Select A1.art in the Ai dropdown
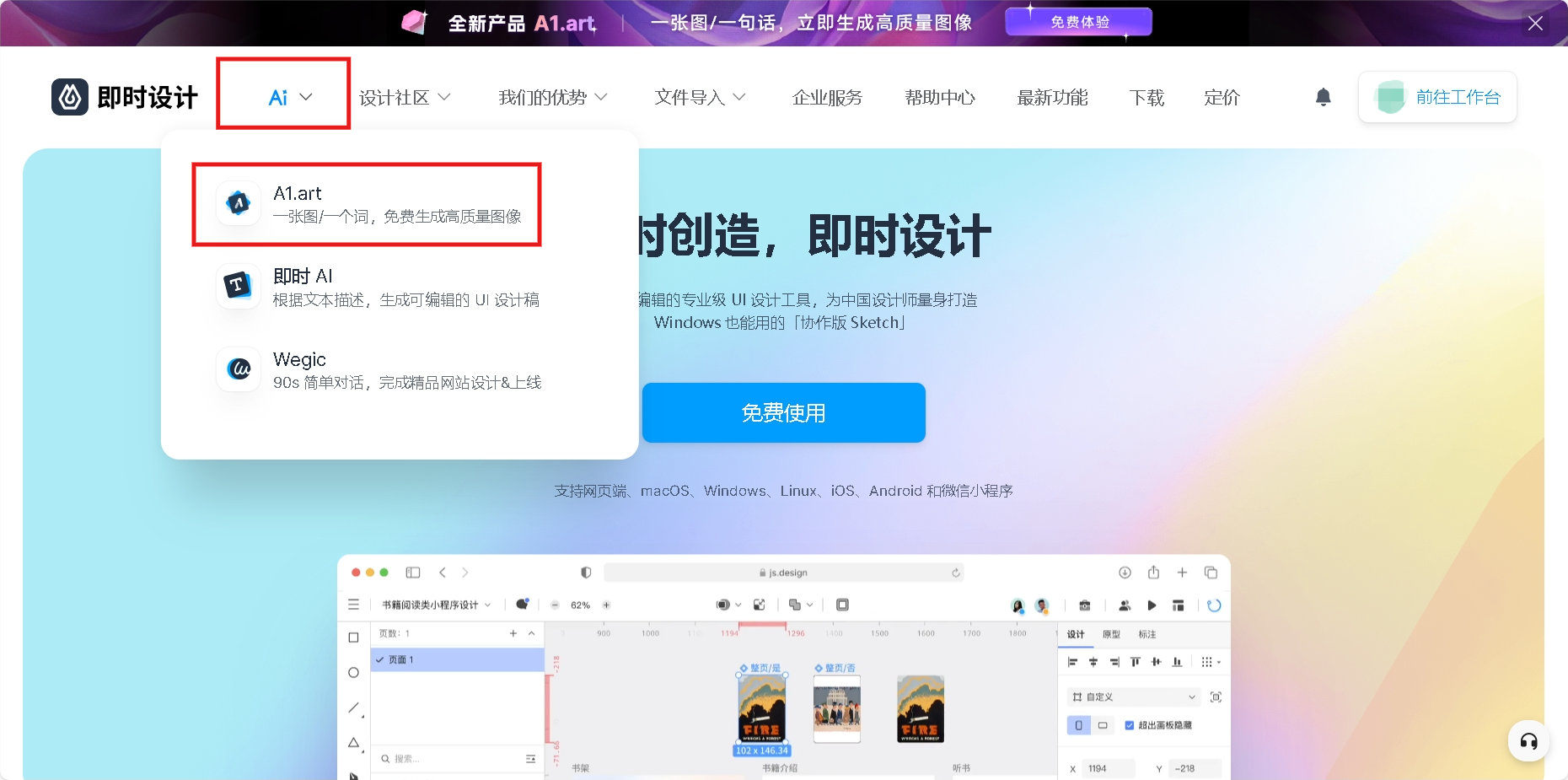 (x=367, y=204)
